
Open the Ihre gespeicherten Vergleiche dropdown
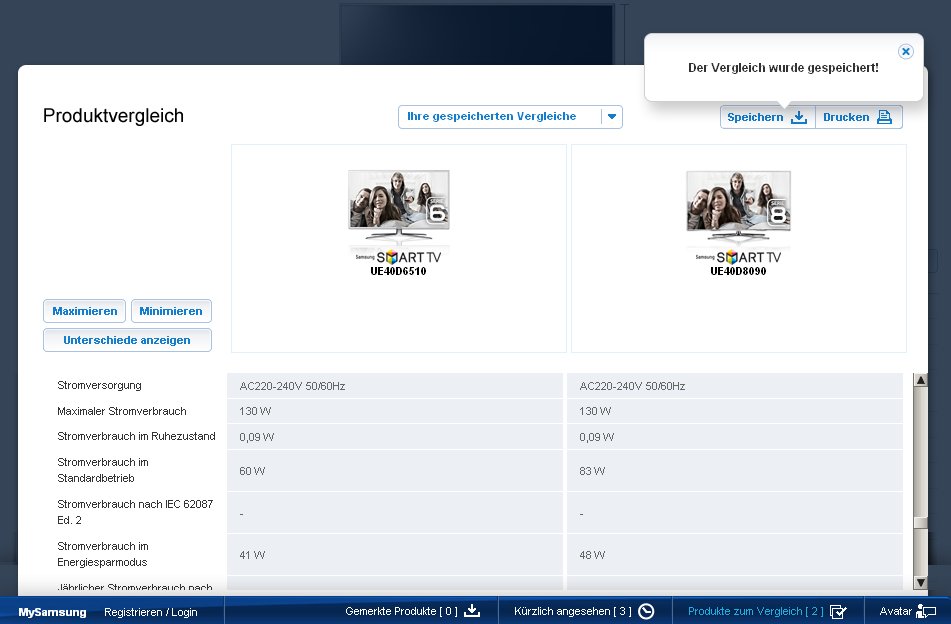tap(500, 117)
